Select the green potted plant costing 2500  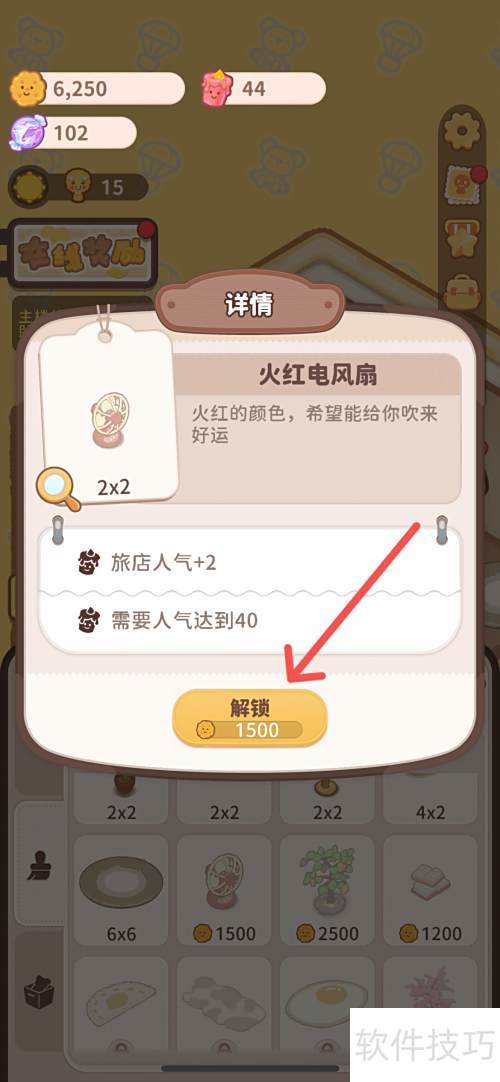(328, 890)
